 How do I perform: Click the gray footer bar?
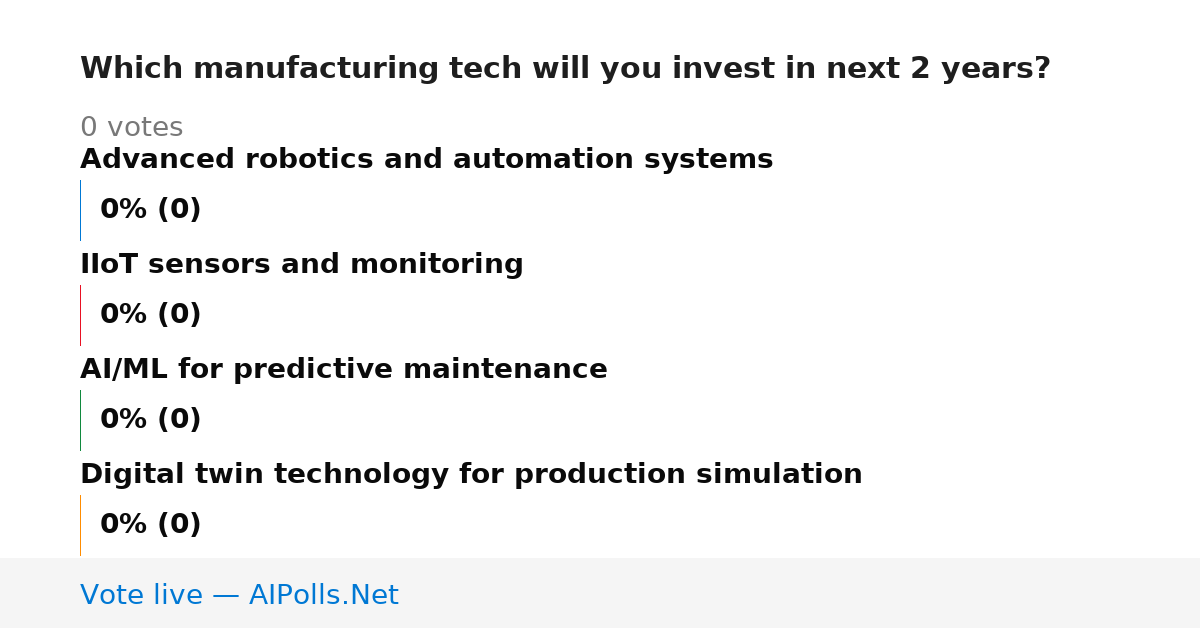click(x=600, y=593)
